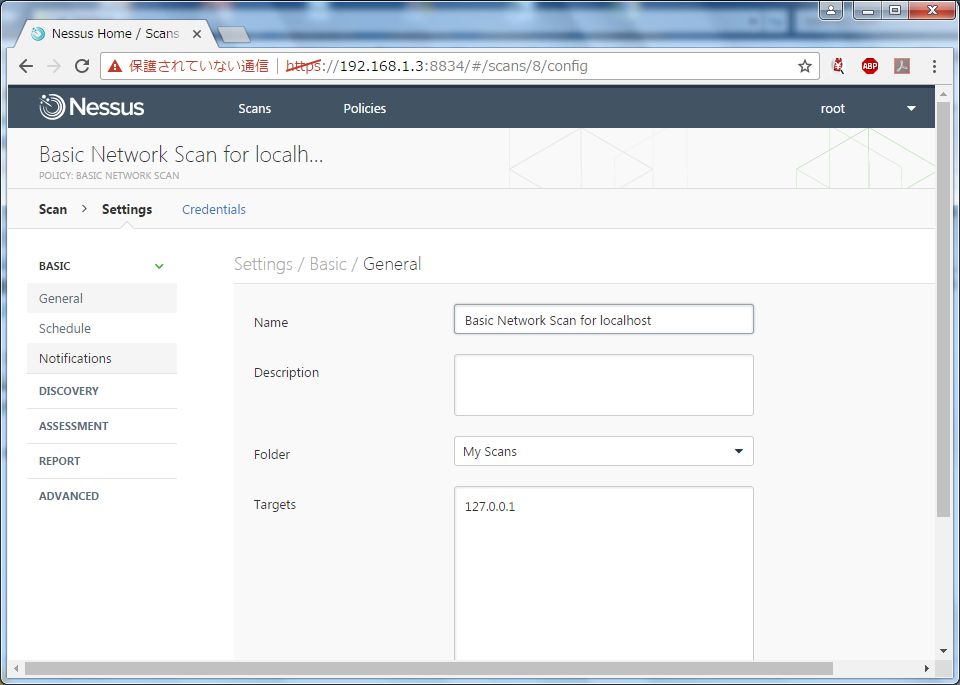
Task: Click the vertical scrollbar thumb
Action: [x=943, y=309]
